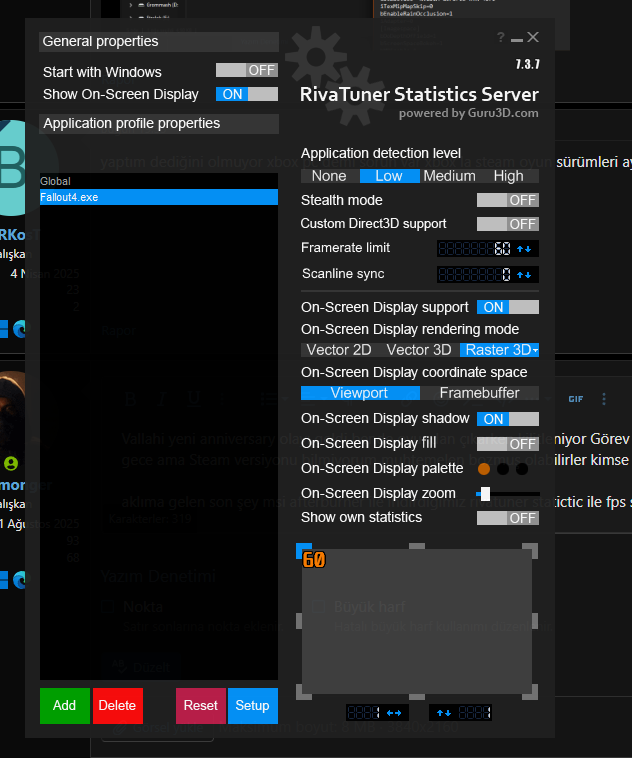Viewport: 632px width, 758px height.
Task: Open forum editor three-dots menu
Action: pyautogui.click(x=604, y=399)
